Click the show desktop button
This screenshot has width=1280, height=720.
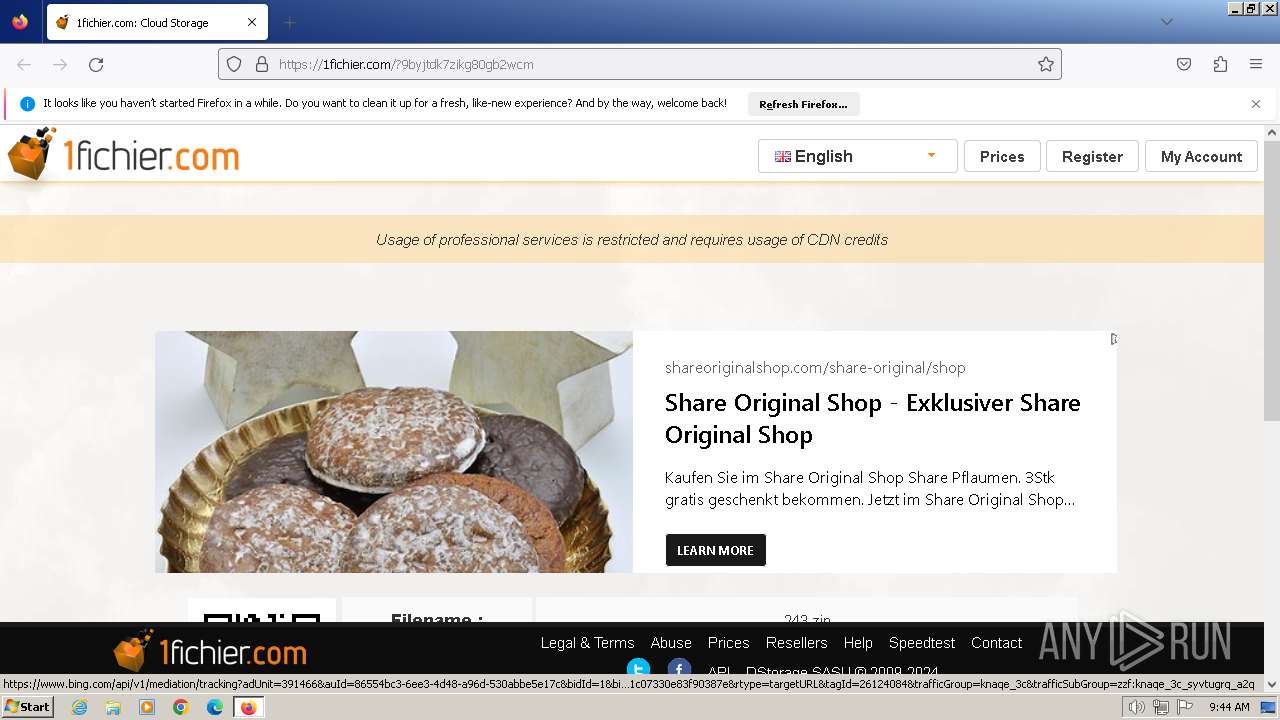pyautogui.click(x=1269, y=707)
